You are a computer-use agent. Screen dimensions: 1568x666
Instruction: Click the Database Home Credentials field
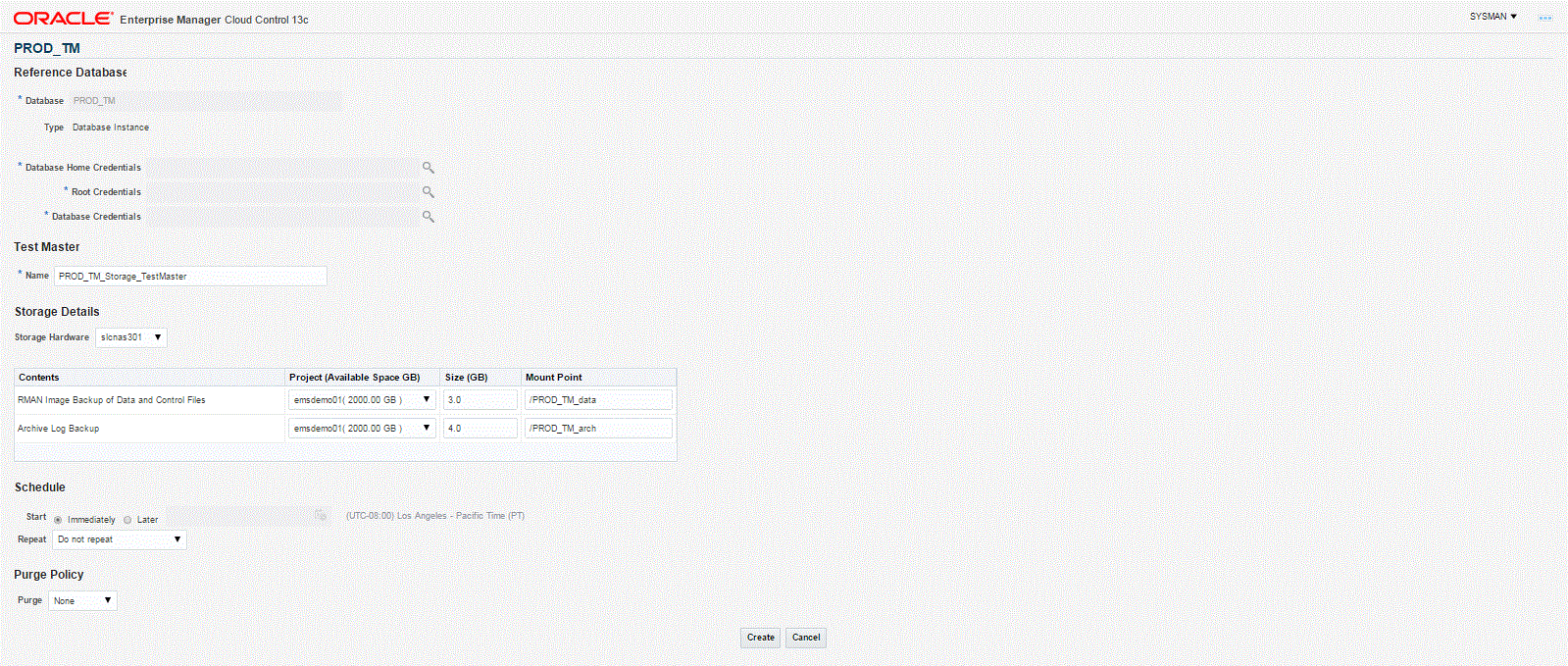281,168
